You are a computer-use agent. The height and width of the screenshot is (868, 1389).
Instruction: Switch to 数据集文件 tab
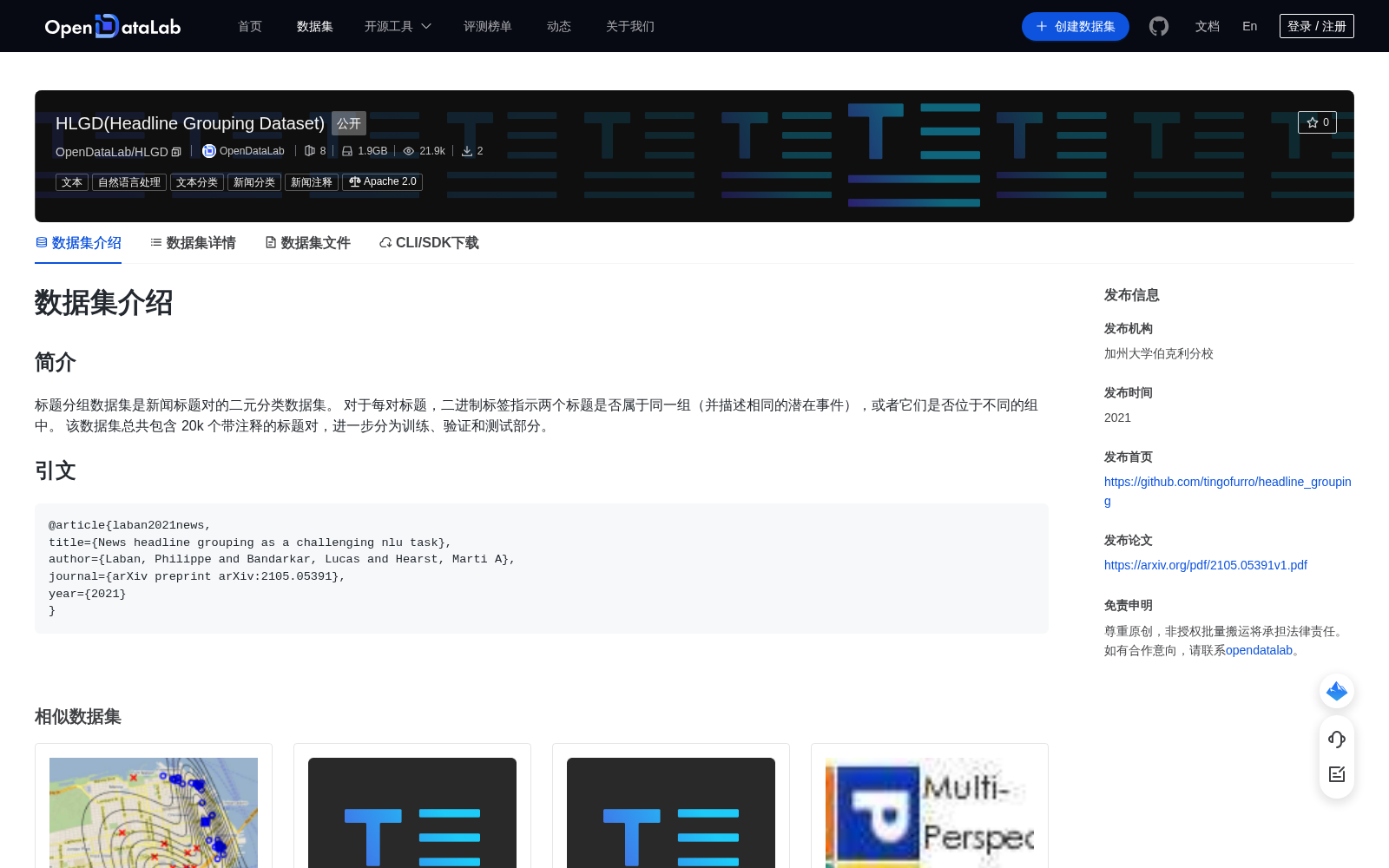307,243
